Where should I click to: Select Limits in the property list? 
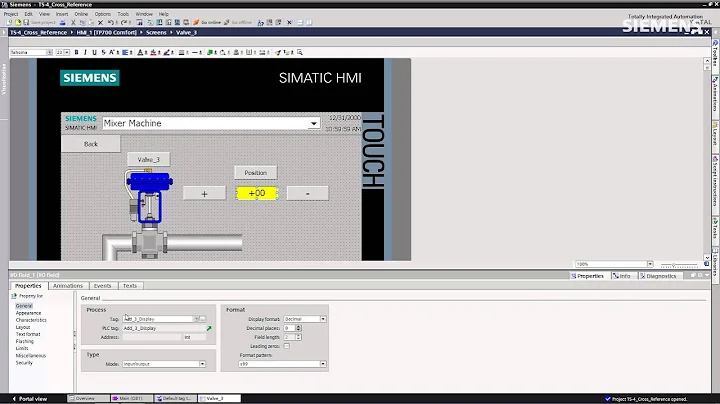(22, 348)
